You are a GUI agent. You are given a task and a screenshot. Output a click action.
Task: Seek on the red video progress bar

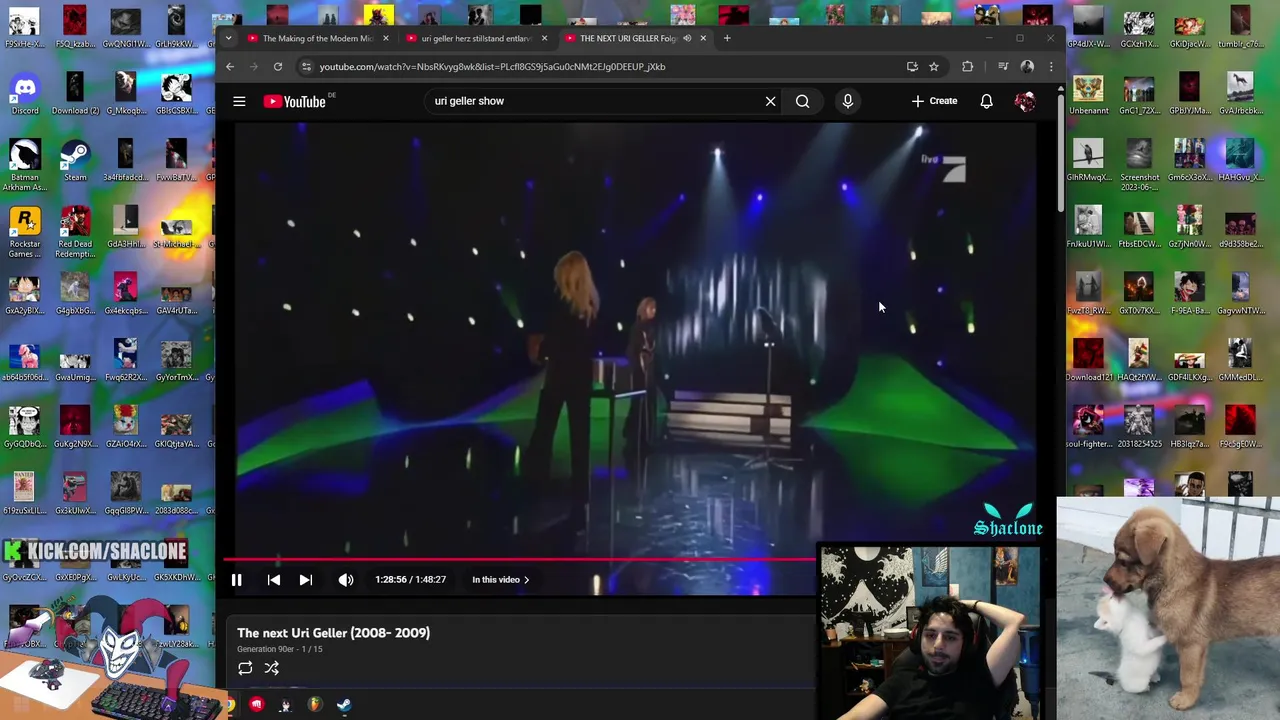coord(519,560)
